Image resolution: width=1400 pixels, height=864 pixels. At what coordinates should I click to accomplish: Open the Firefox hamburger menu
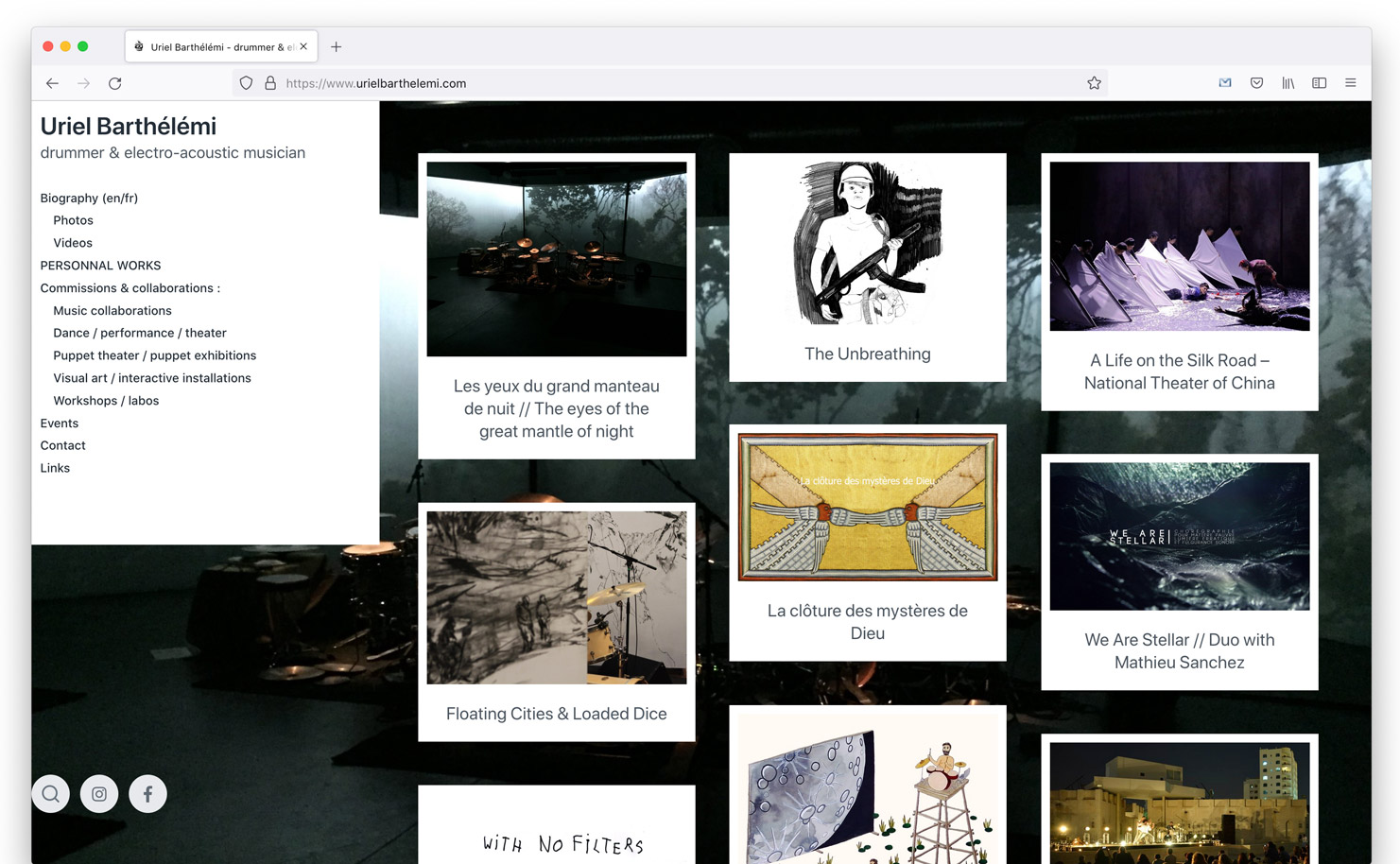(x=1350, y=83)
